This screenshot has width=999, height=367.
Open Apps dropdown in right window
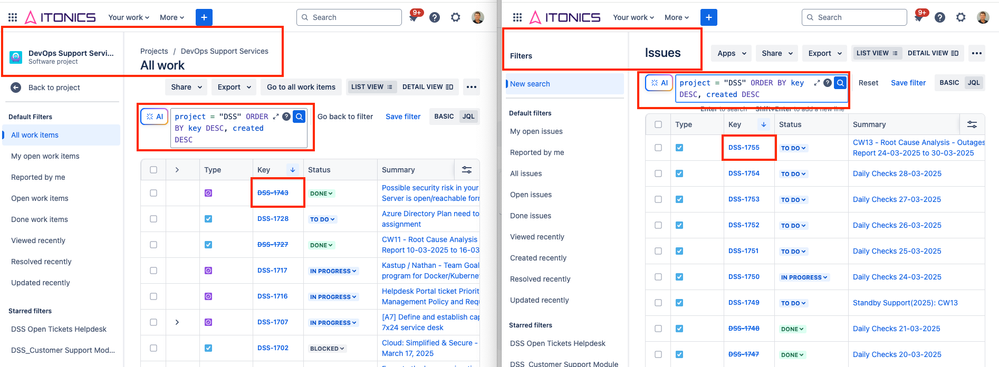[x=731, y=54]
